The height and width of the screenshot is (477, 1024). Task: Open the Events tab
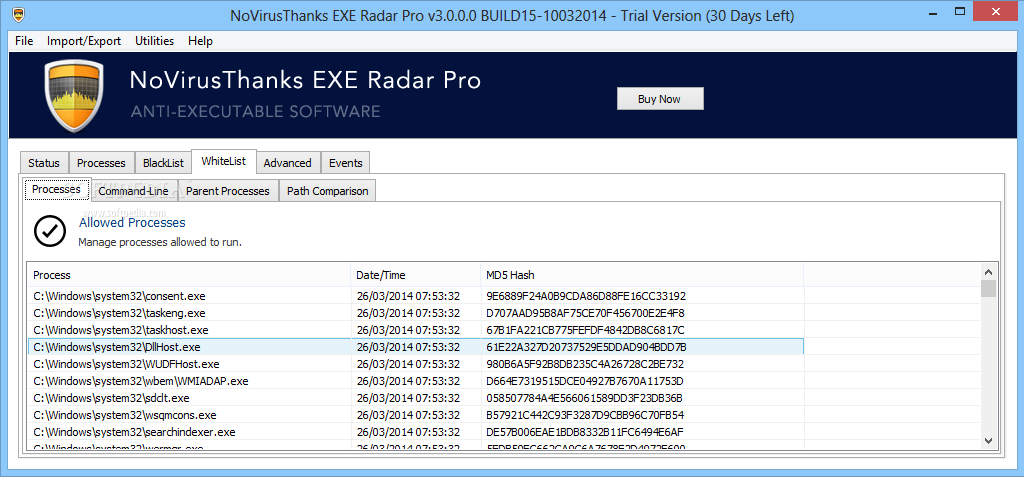(345, 163)
